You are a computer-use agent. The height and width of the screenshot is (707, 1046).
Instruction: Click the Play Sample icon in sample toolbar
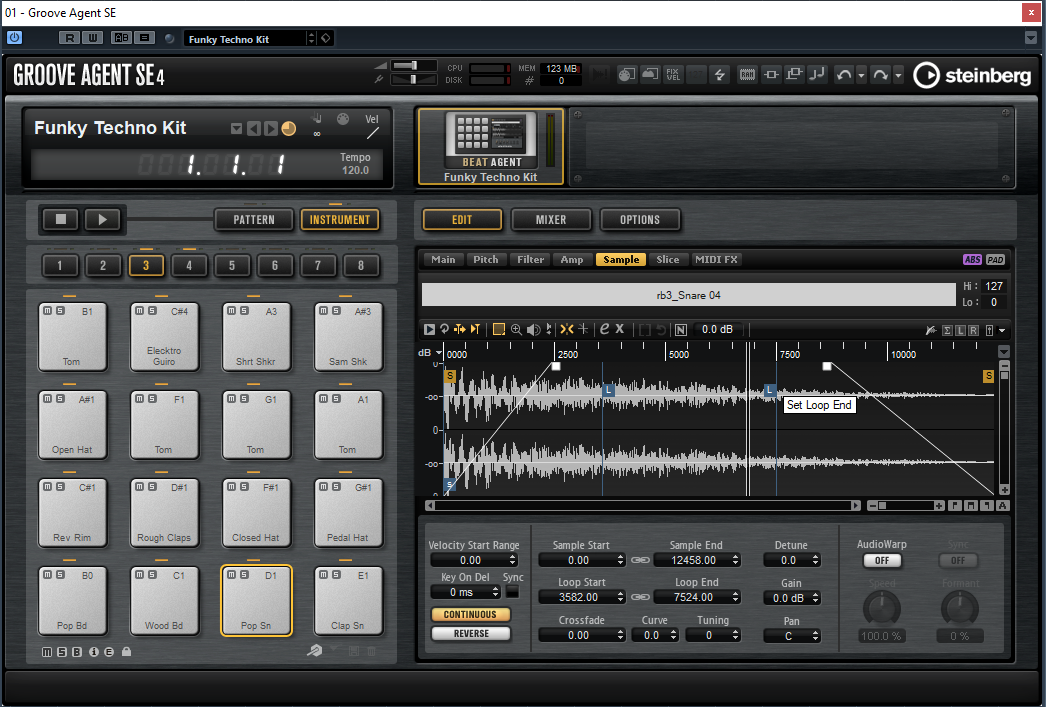point(429,329)
